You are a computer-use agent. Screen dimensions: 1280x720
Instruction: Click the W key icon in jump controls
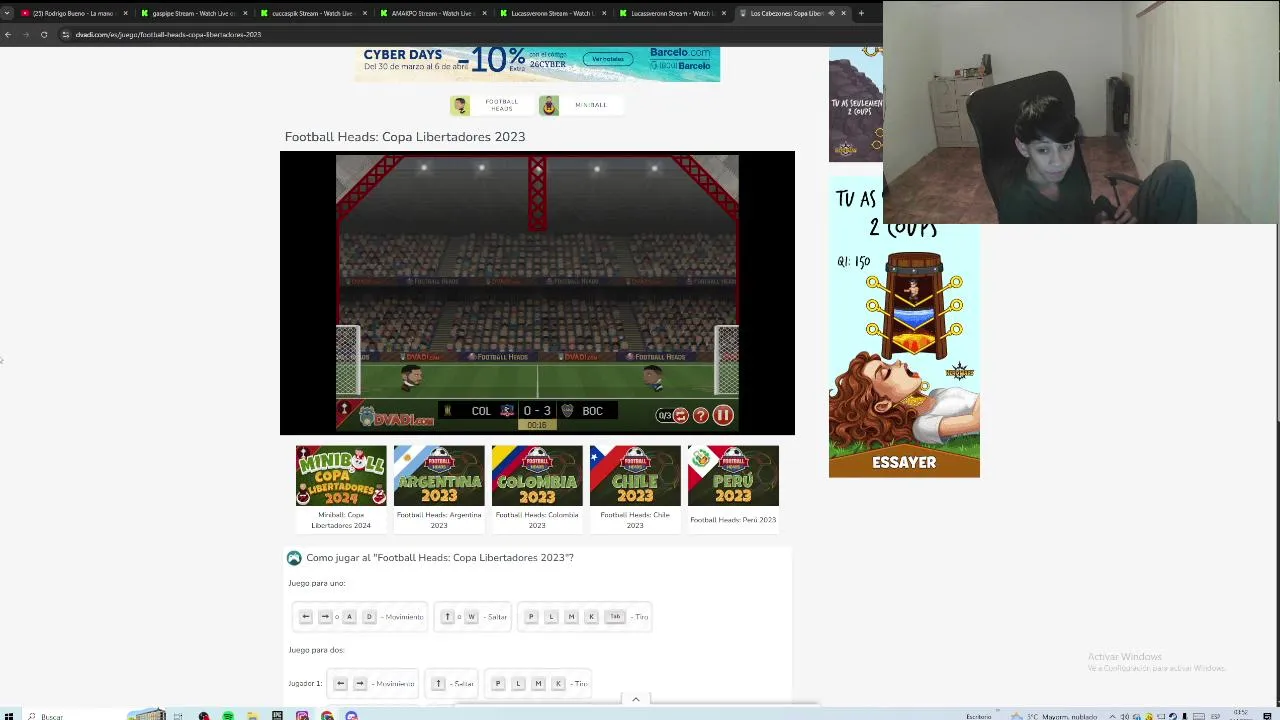point(471,617)
